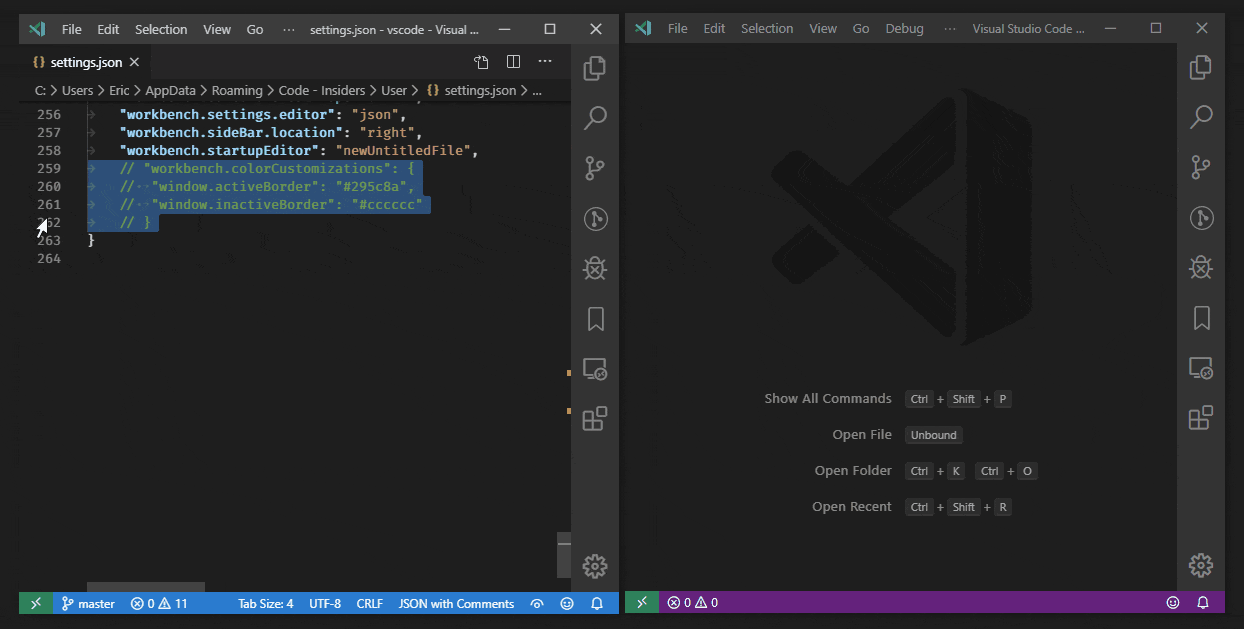Open the Extensions squares icon
This screenshot has height=629, width=1244.
pos(595,418)
